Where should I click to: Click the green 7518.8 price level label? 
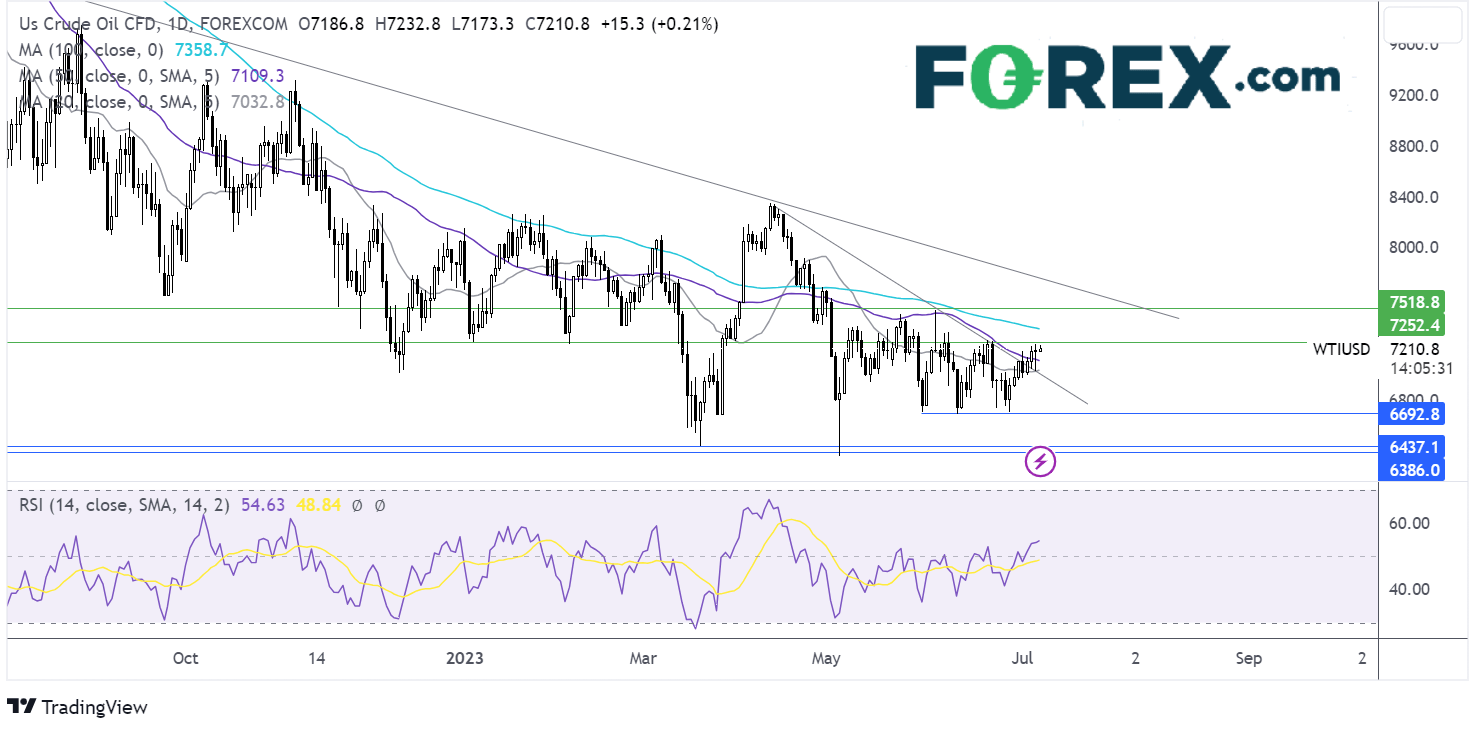(x=1413, y=302)
